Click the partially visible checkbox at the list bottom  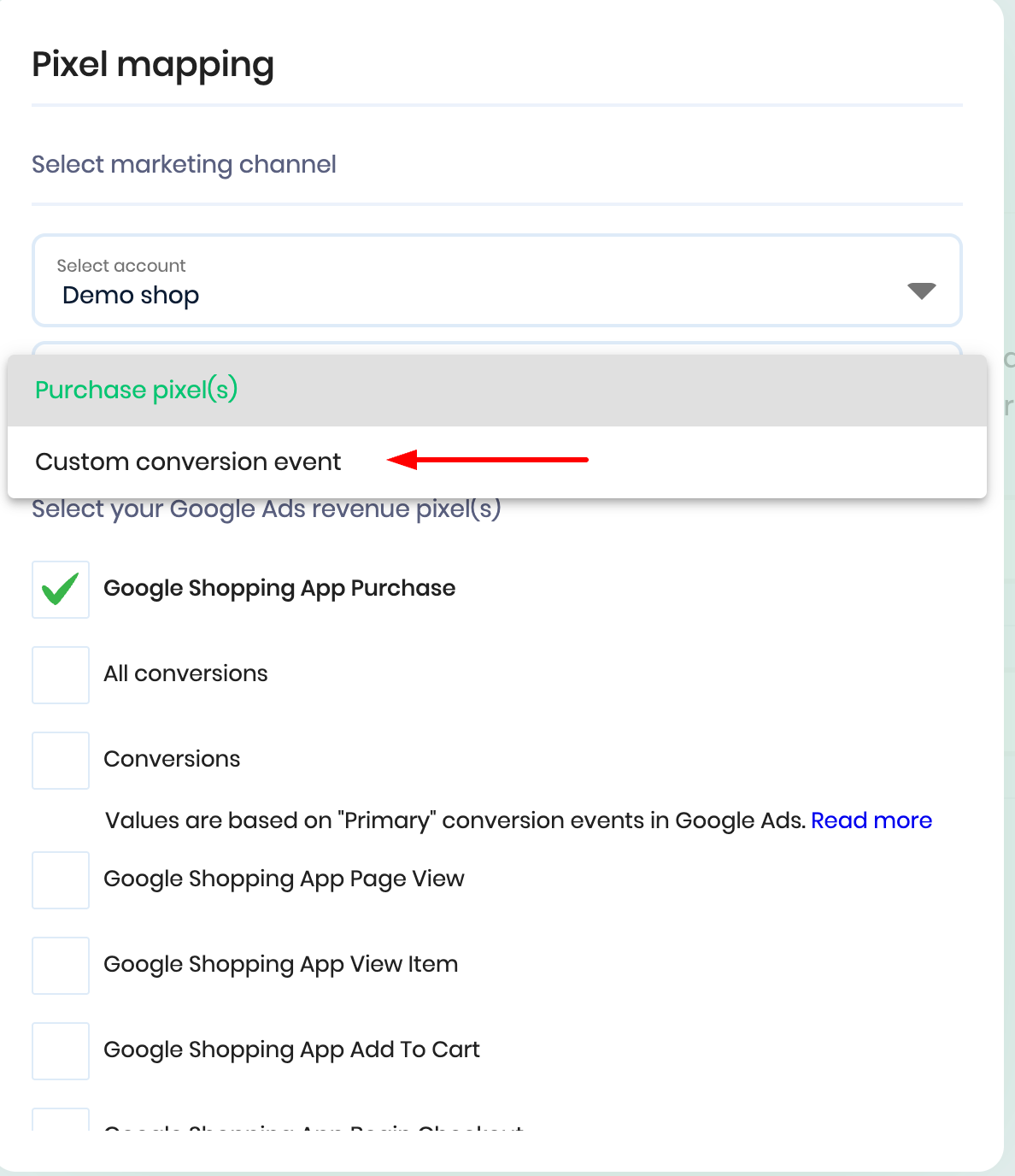[x=61, y=1120]
